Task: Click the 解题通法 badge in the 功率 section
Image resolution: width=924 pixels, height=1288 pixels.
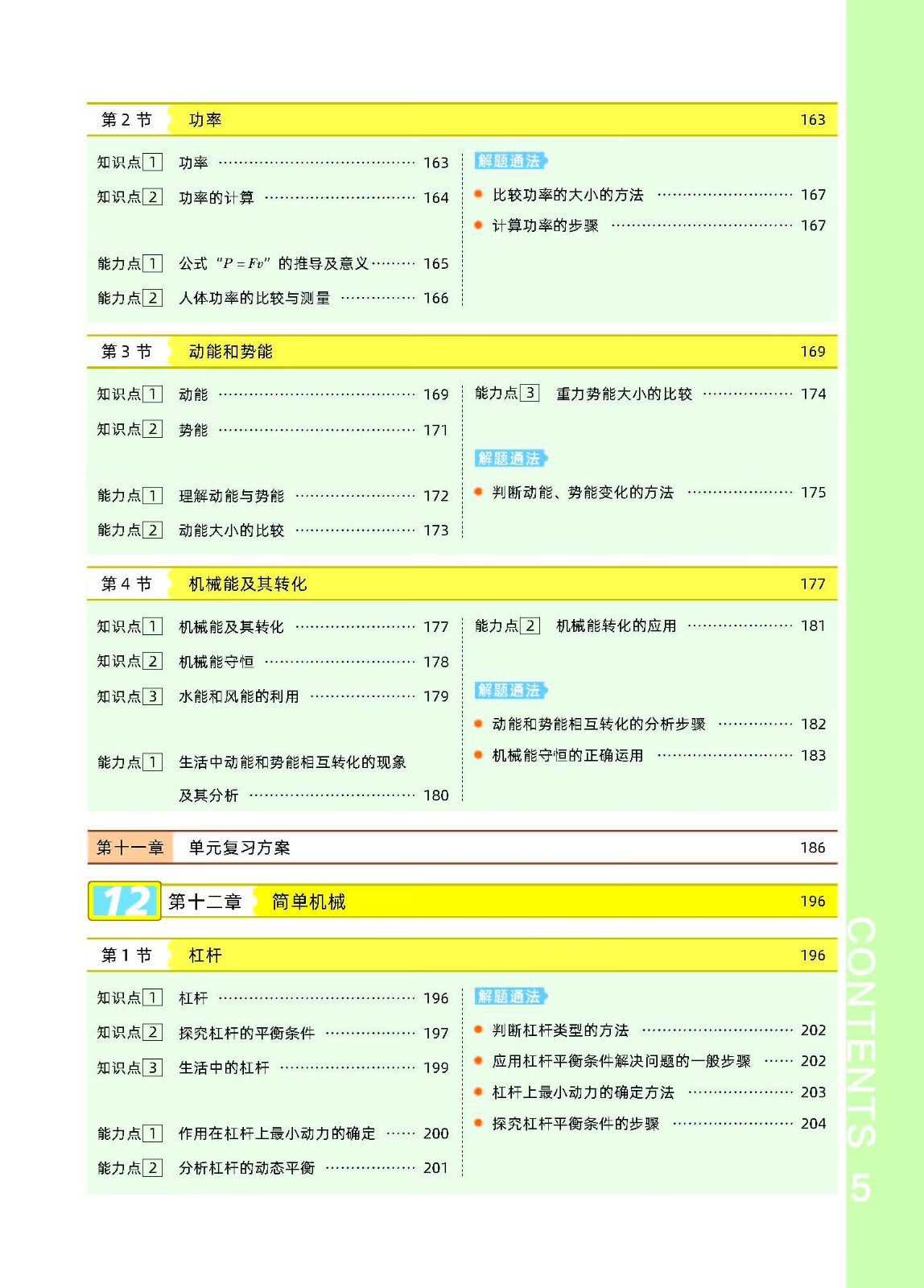Action: point(509,161)
